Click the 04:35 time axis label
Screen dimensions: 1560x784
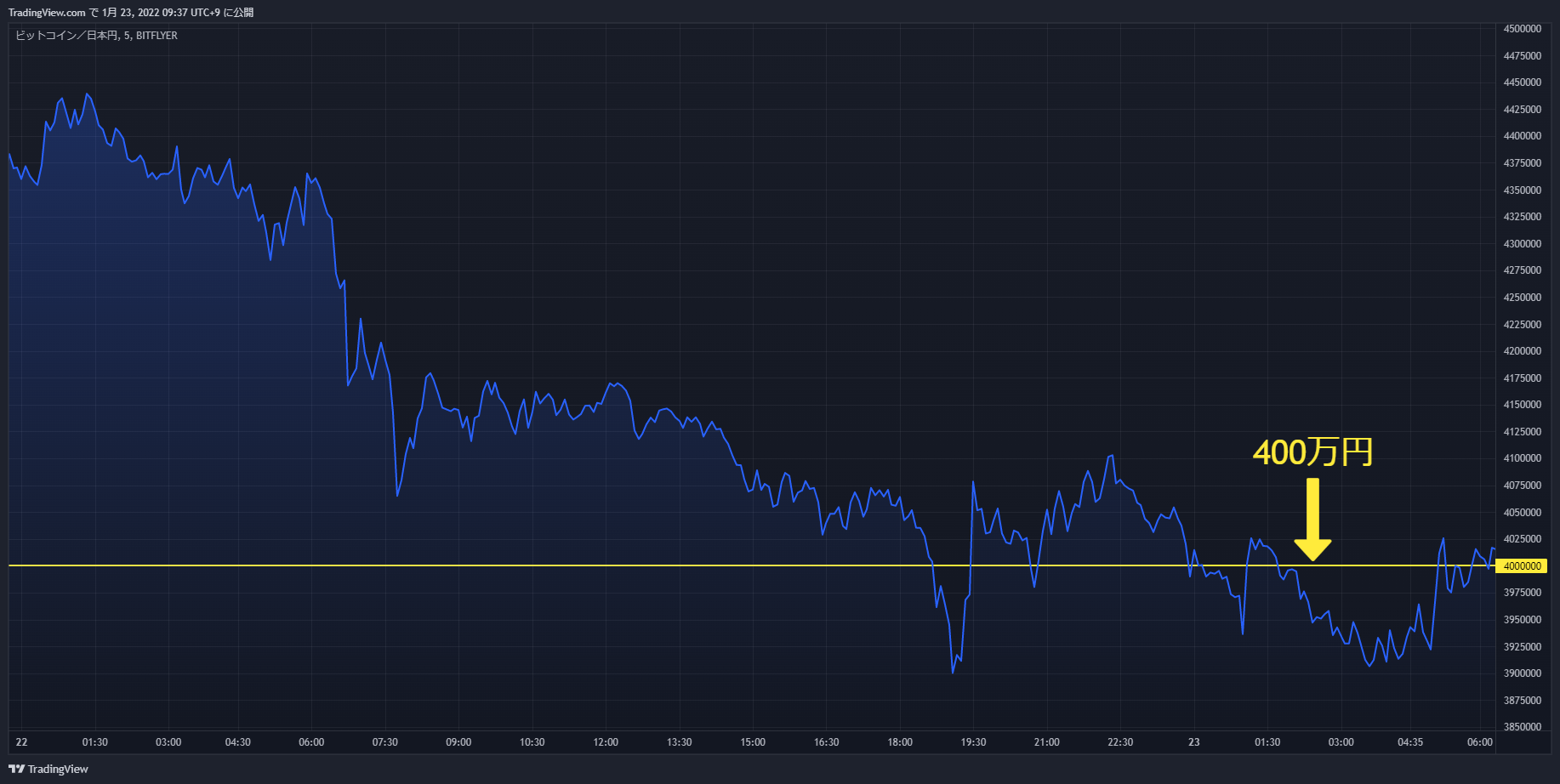click(1410, 742)
